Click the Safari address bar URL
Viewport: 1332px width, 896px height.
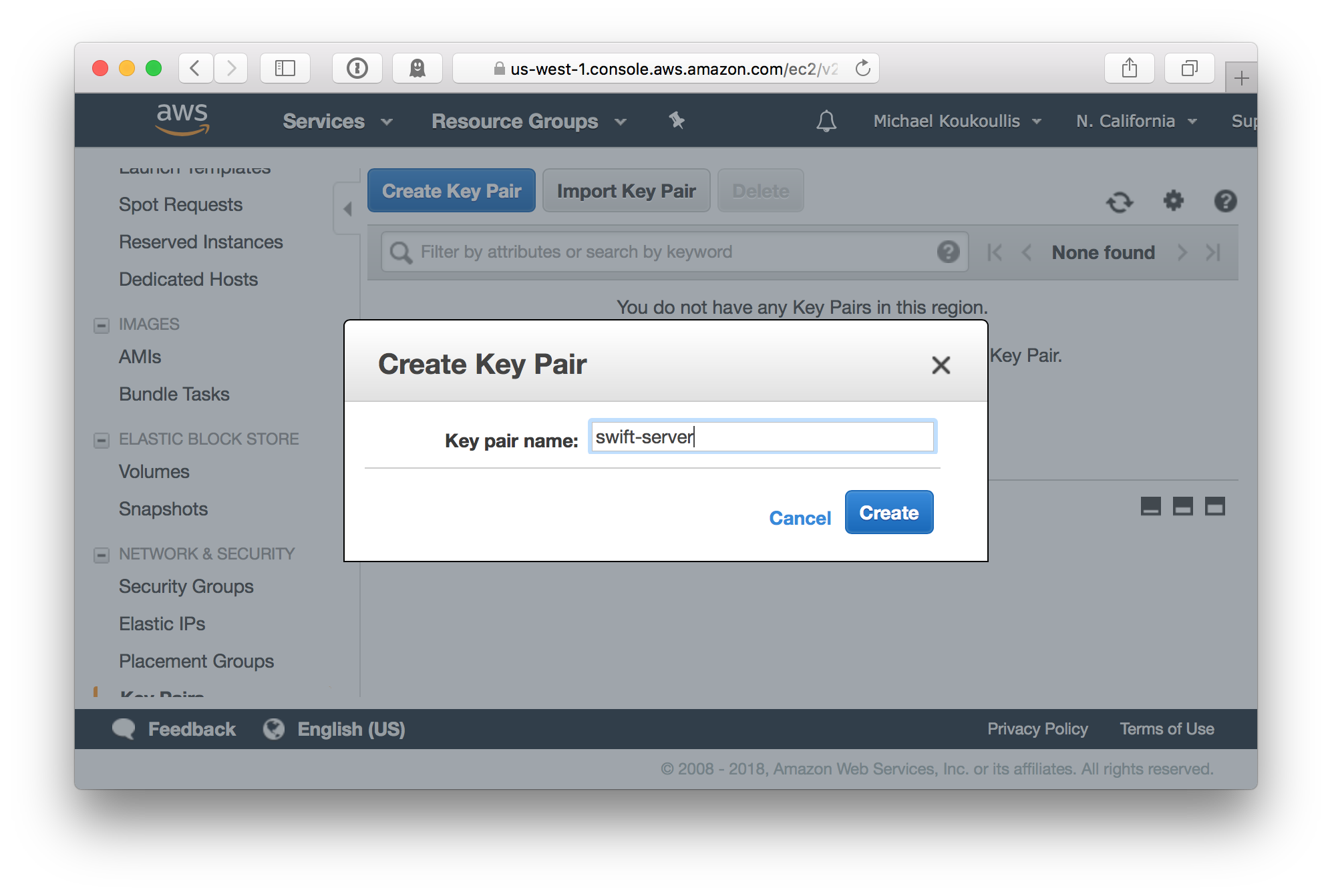point(666,68)
